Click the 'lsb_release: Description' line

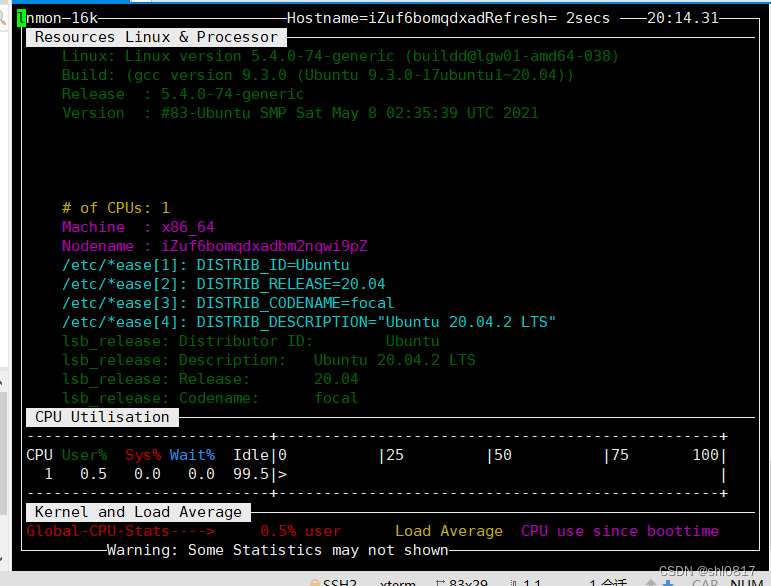[268, 360]
